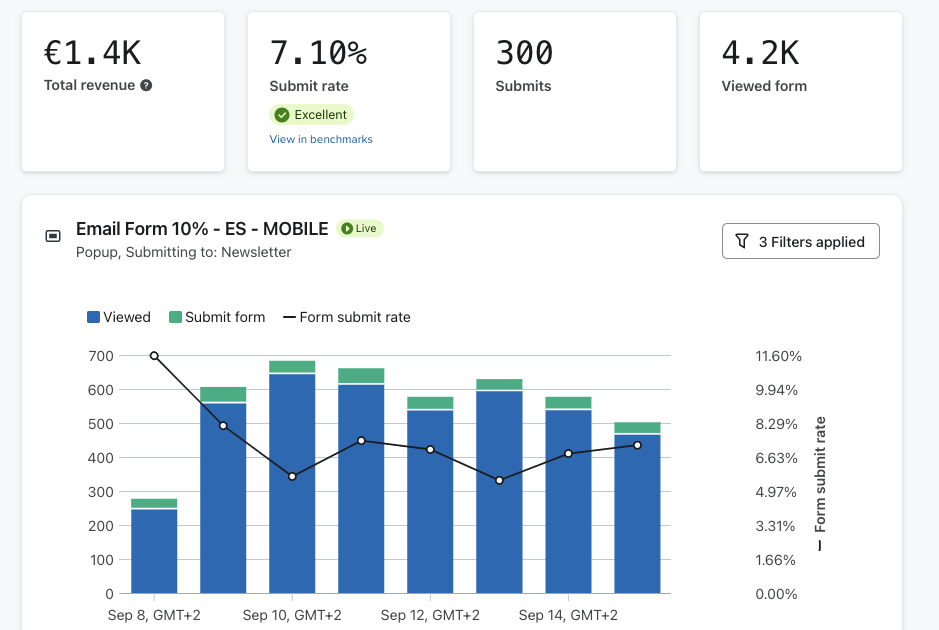Click the Sep 8 blue Viewed bar
The width and height of the screenshot is (939, 630).
pos(154,550)
